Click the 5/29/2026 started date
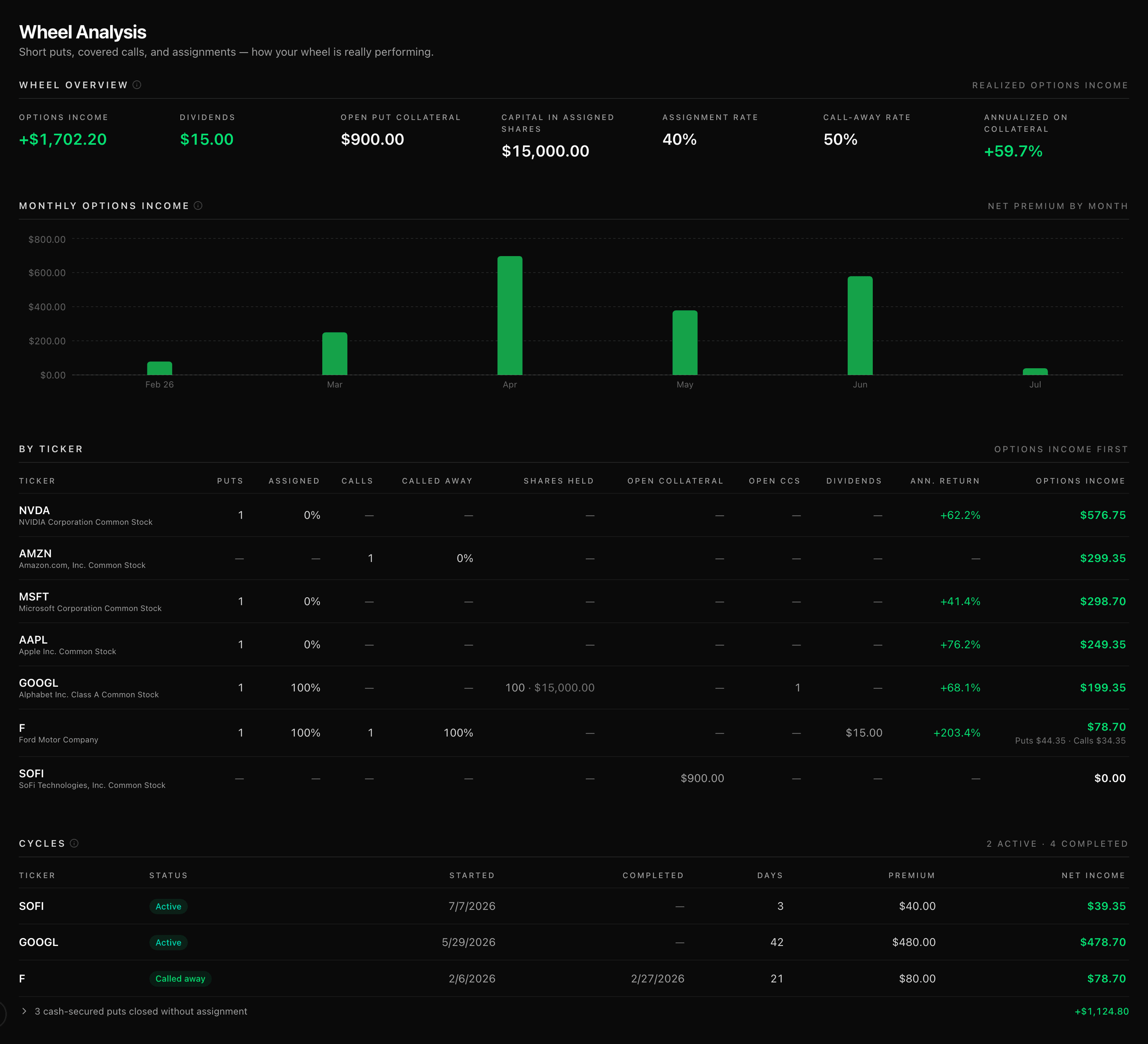The image size is (1148, 1044). pyautogui.click(x=468, y=942)
